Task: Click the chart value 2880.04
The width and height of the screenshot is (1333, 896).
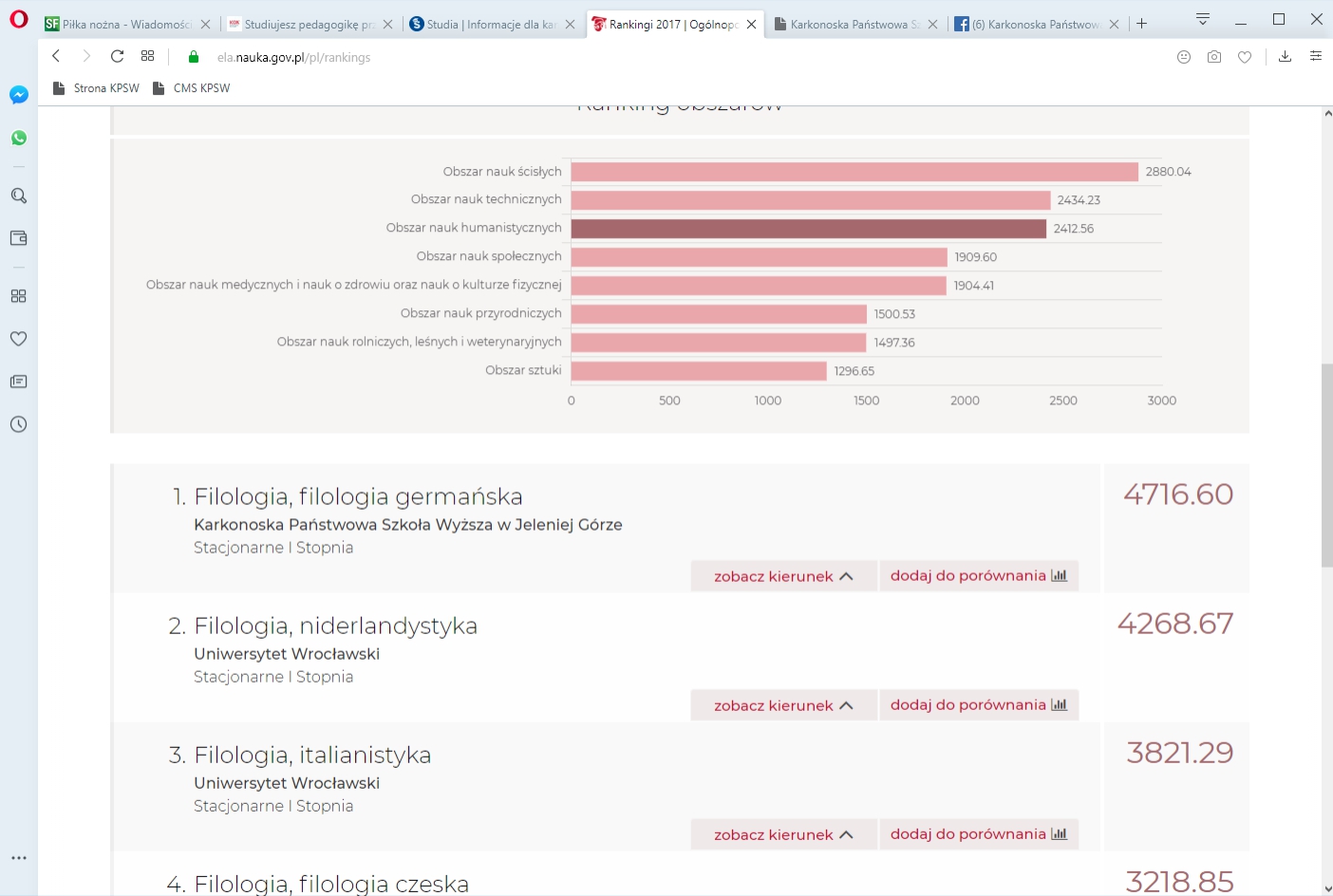Action: (x=1168, y=172)
